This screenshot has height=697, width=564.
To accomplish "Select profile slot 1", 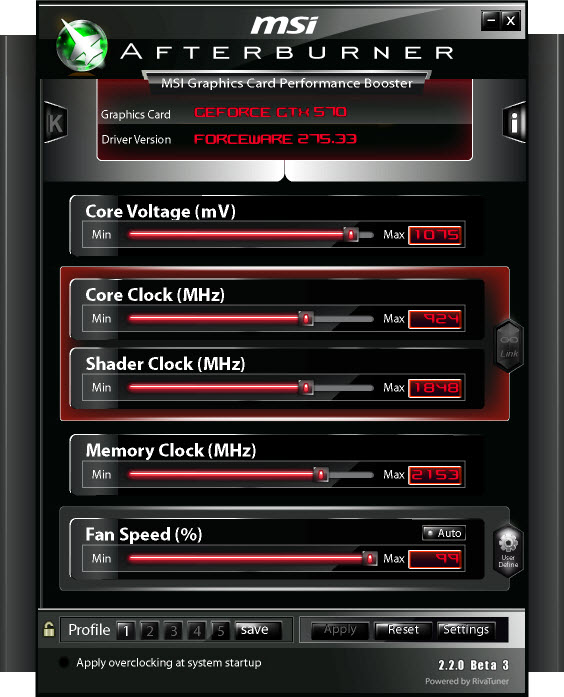I will [126, 630].
